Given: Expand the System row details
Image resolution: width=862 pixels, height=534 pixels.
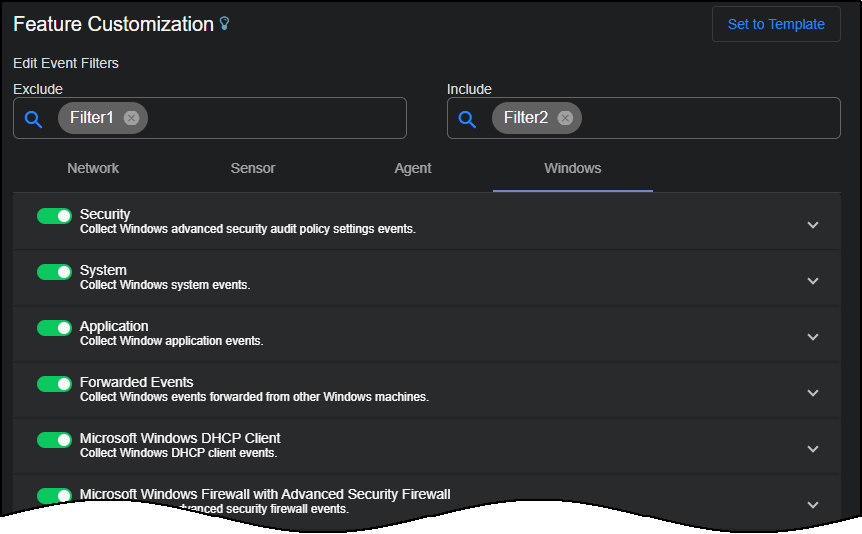Looking at the screenshot, I should (813, 281).
